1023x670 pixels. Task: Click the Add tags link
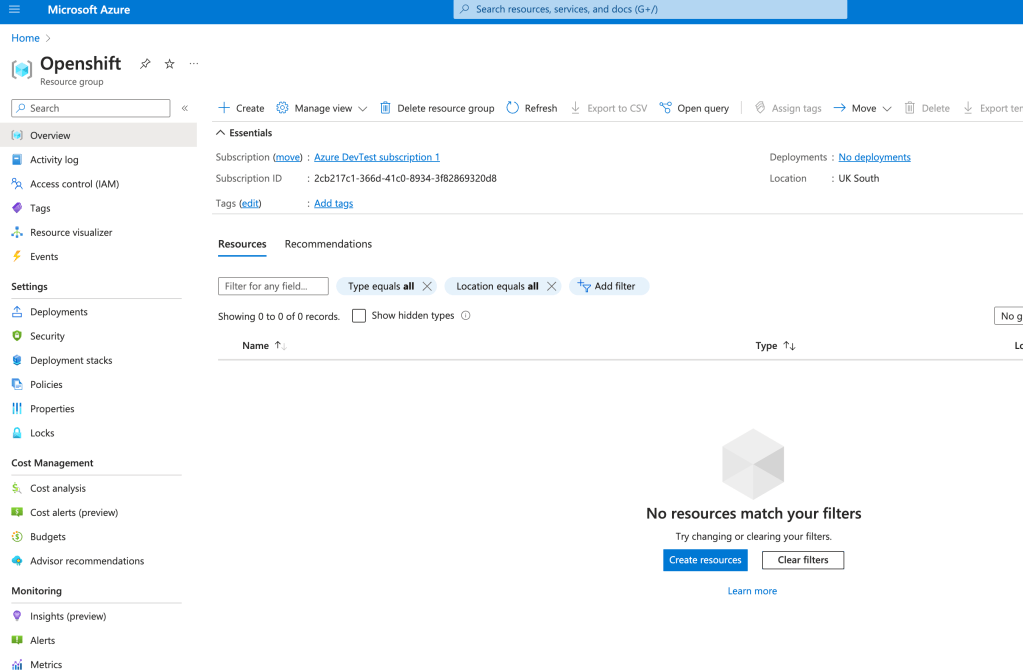pos(333,204)
